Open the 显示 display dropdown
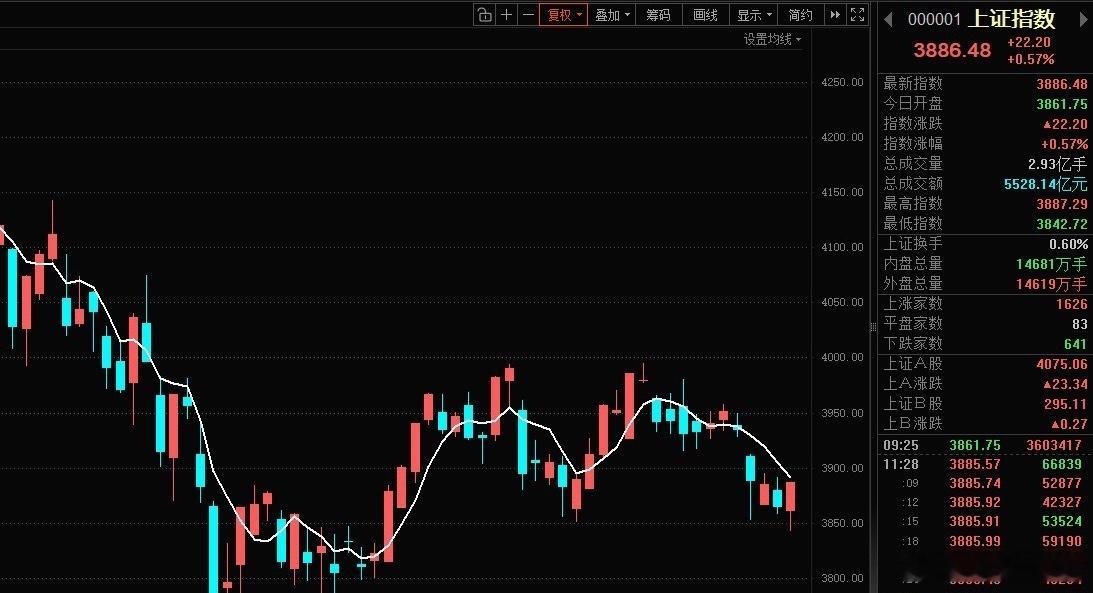 tap(754, 15)
